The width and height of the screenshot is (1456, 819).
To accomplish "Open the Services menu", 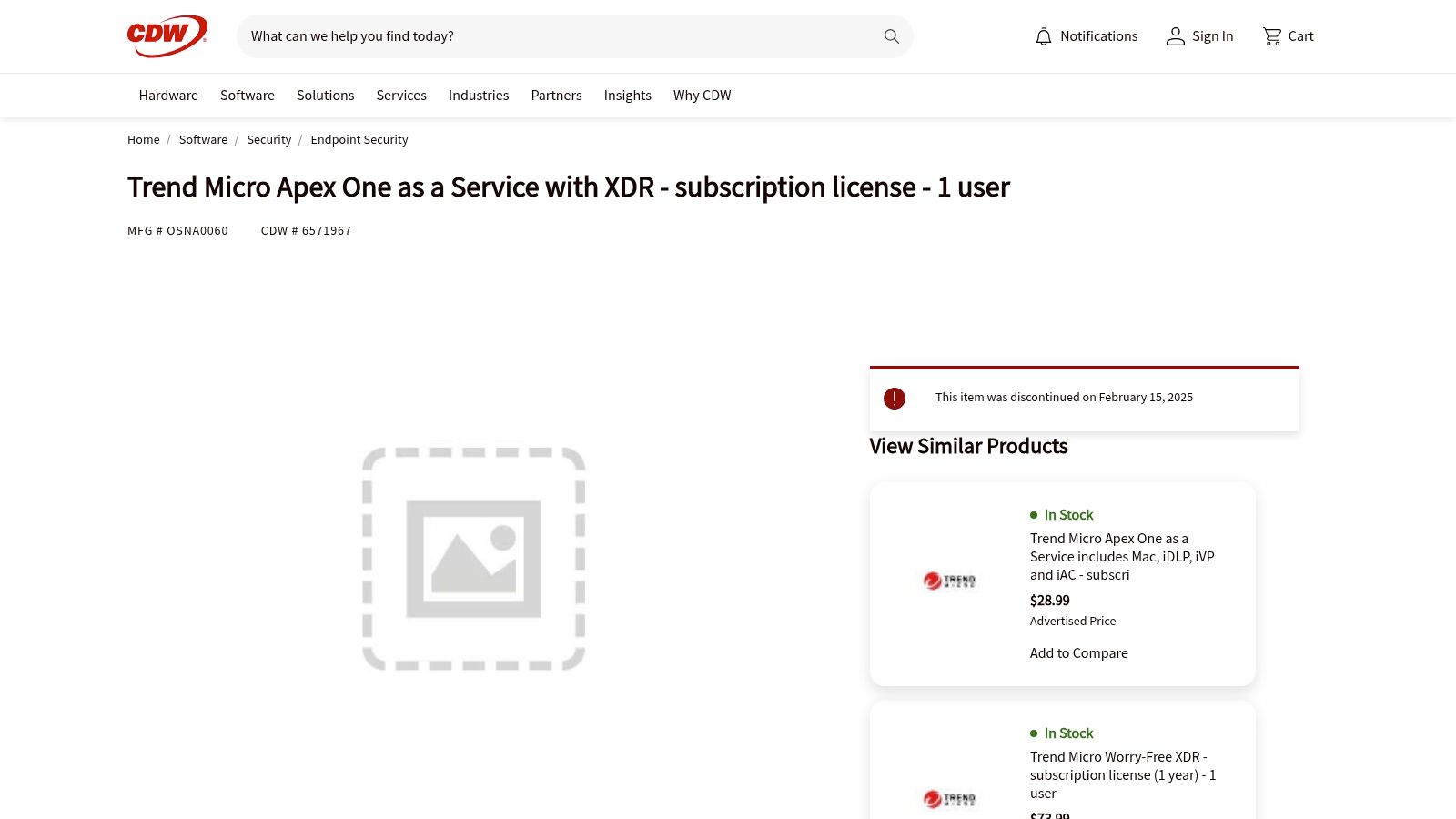I will [401, 96].
